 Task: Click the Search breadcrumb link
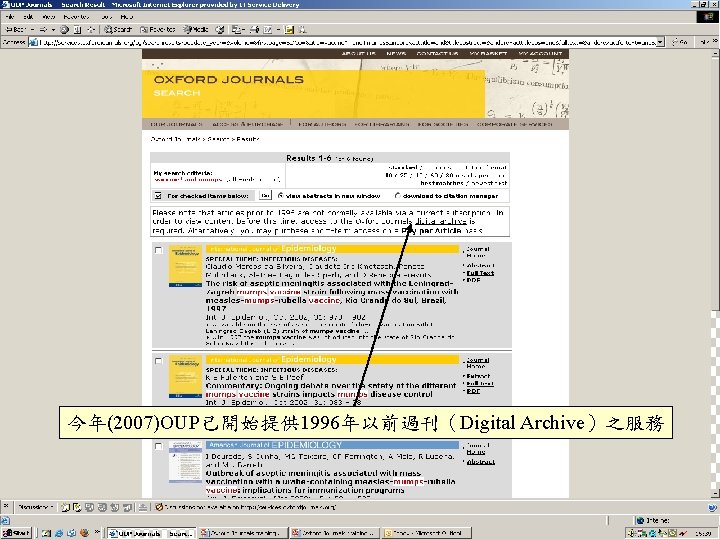click(219, 139)
